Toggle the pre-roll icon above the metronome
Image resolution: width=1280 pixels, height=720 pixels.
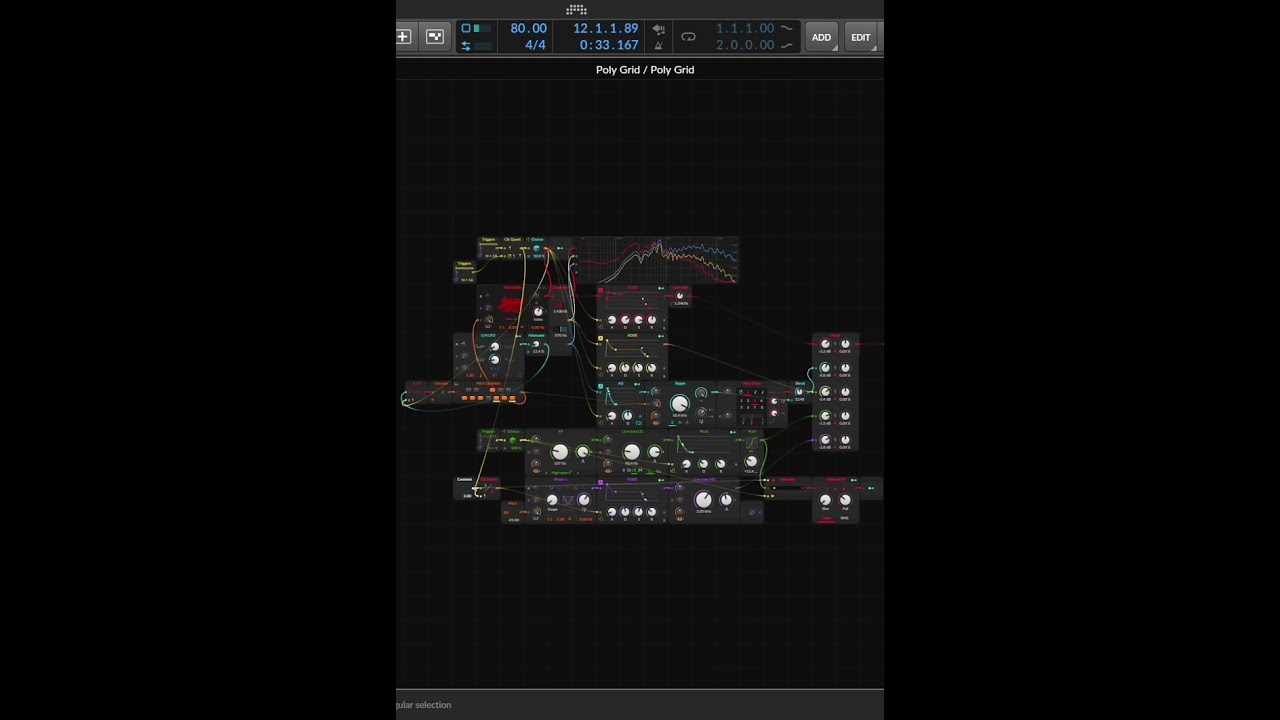tap(658, 29)
